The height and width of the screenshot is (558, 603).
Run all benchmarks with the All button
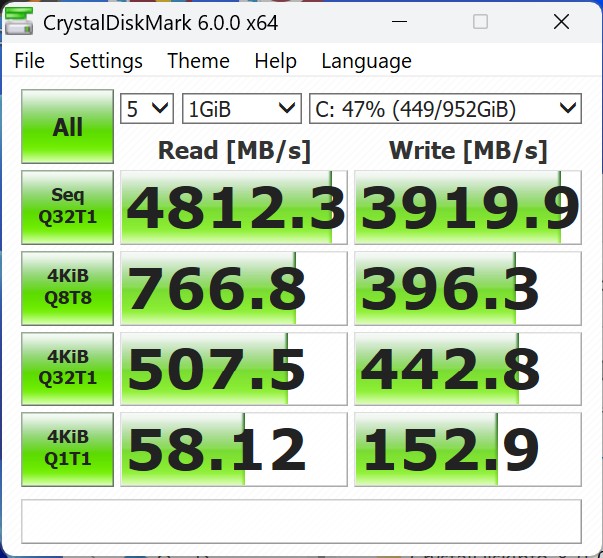point(67,127)
